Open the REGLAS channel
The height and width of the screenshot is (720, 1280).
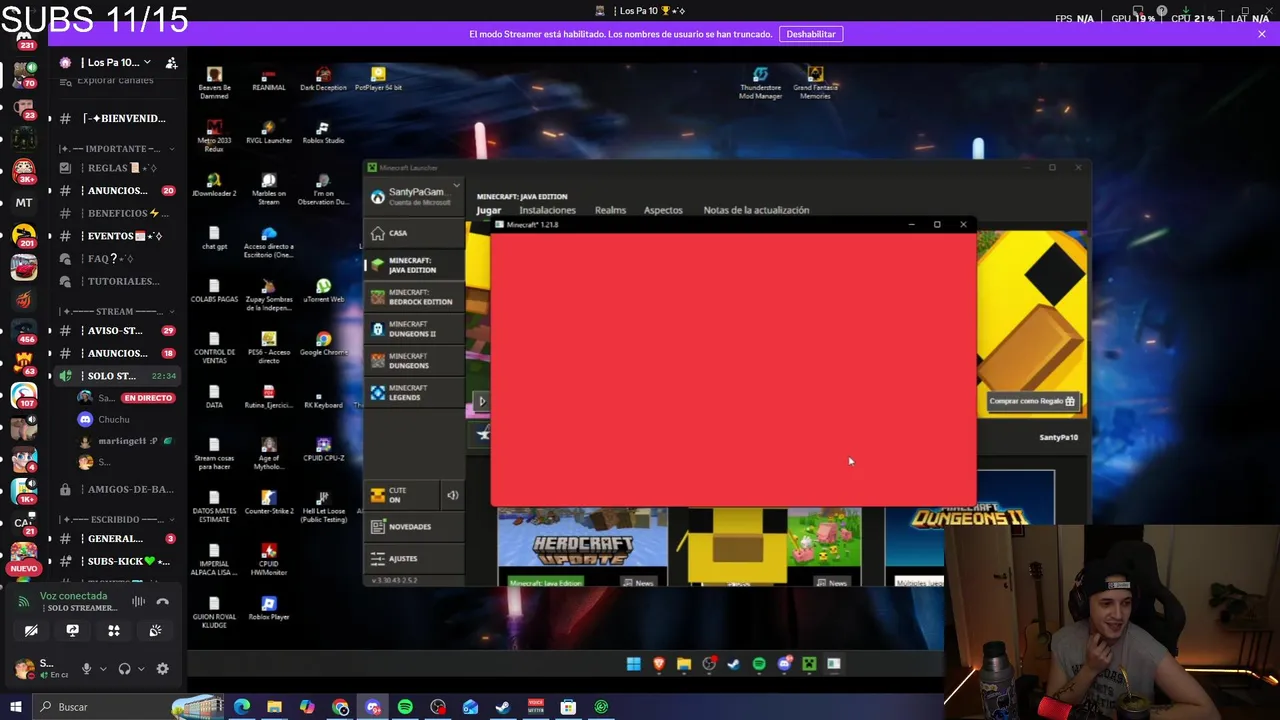(x=115, y=168)
